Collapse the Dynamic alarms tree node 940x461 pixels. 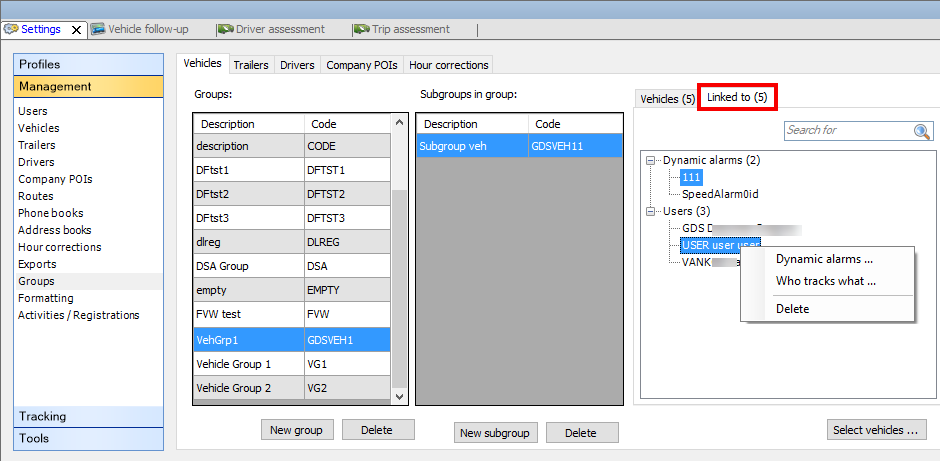click(652, 160)
